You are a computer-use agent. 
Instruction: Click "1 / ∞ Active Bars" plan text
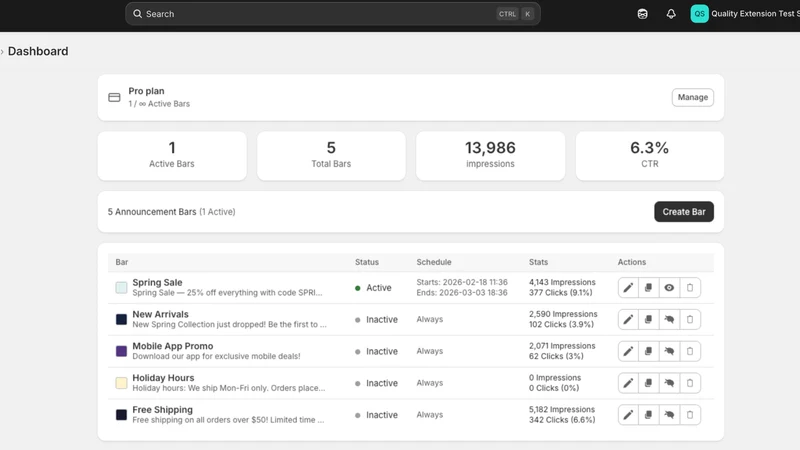159,104
